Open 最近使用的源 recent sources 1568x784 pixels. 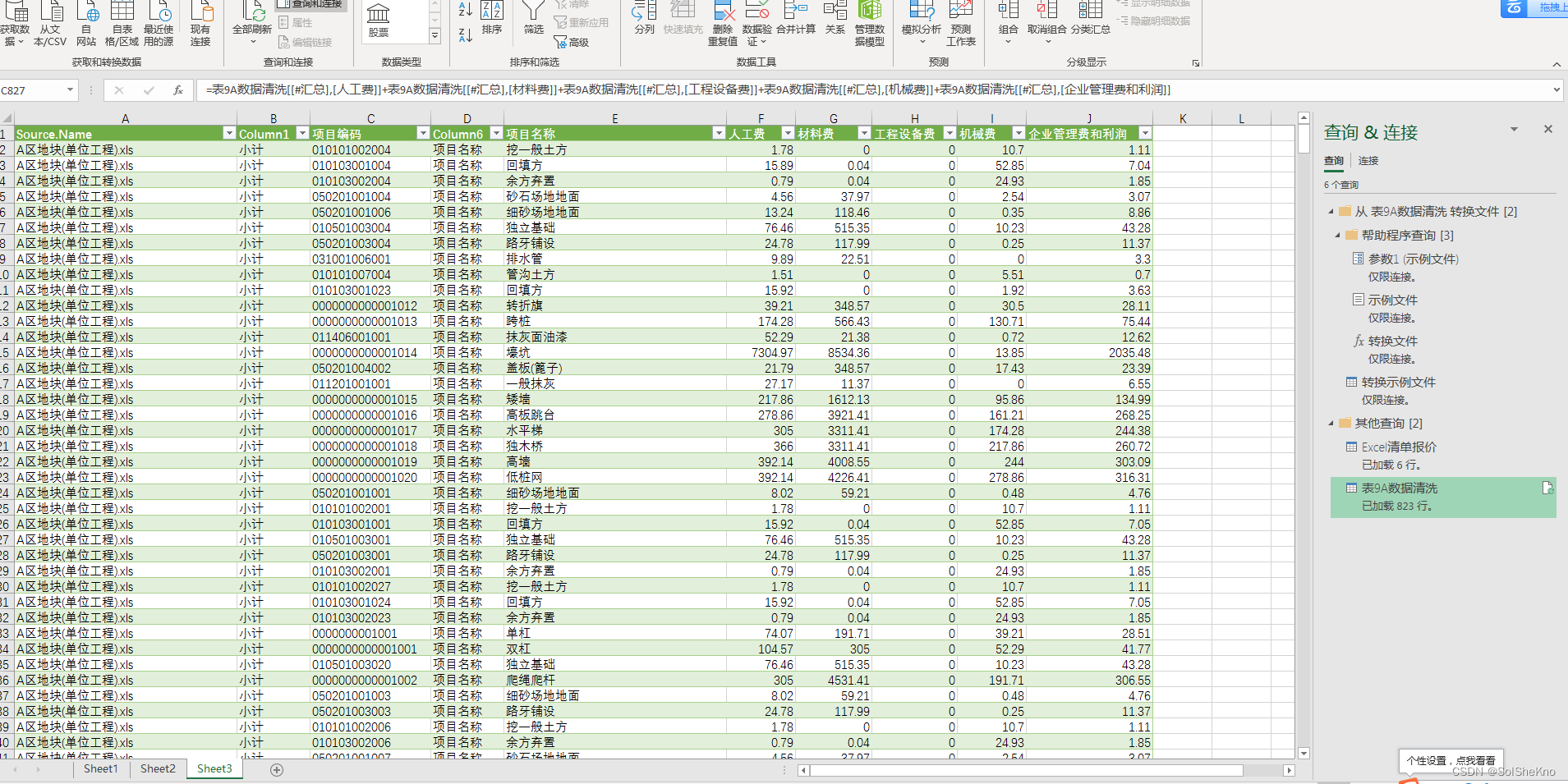[x=159, y=24]
